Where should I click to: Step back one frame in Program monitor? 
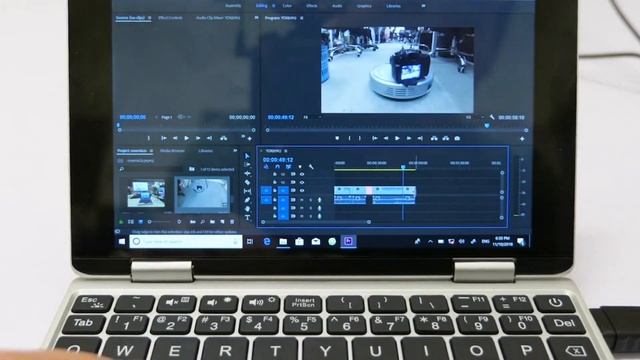pos(386,138)
